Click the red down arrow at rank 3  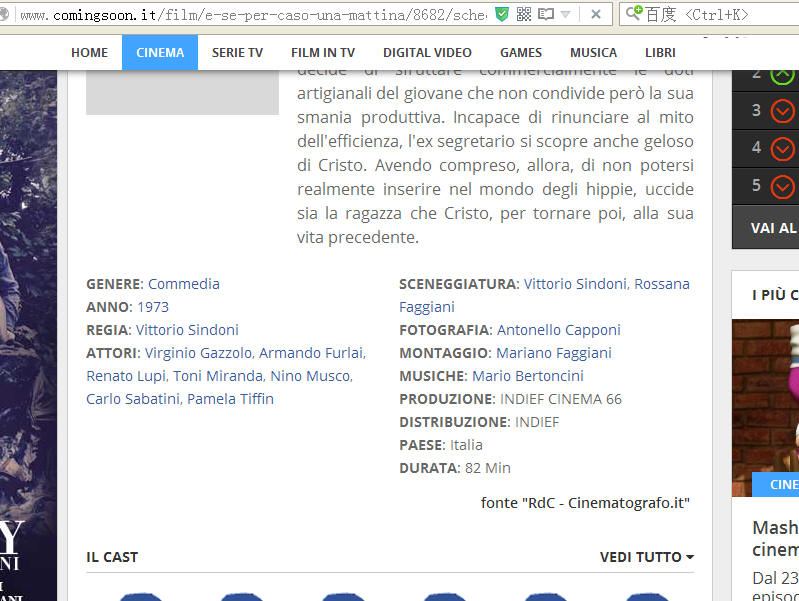tap(782, 111)
